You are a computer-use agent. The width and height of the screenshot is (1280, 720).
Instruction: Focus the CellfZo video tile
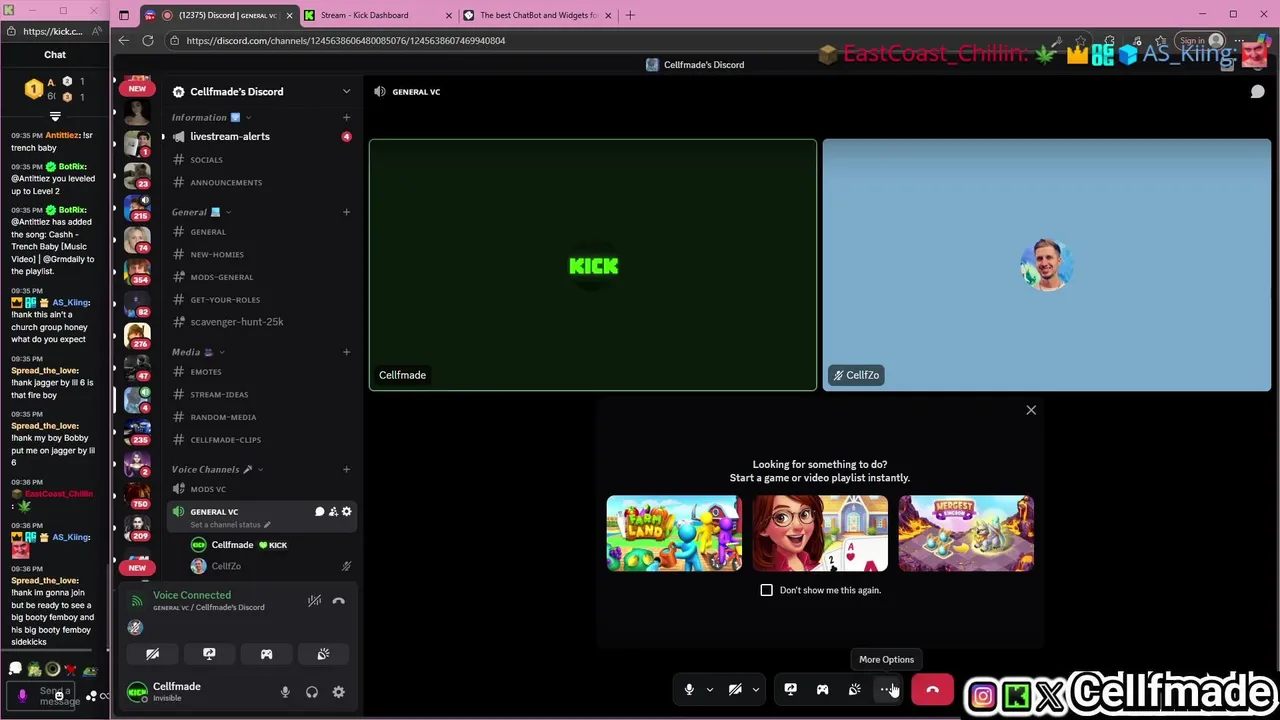1047,265
